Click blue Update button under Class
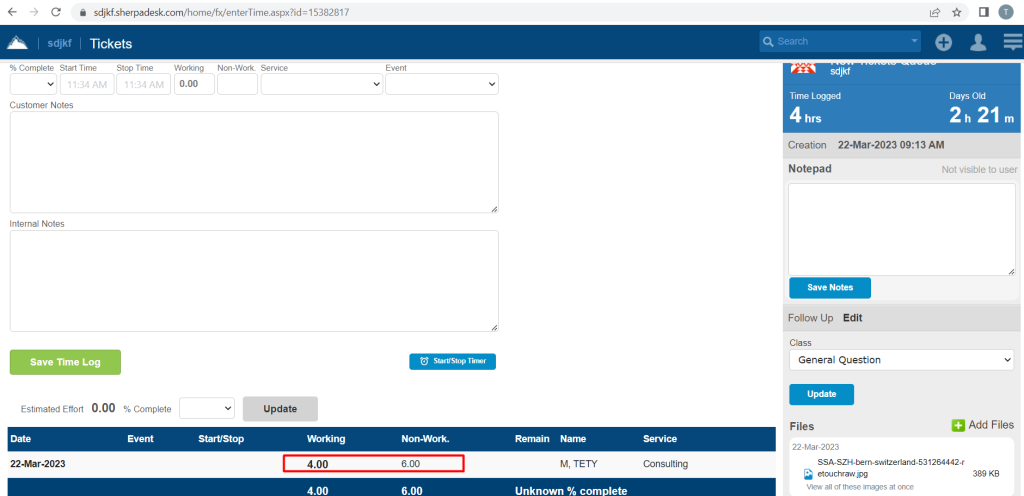This screenshot has width=1024, height=496. (822, 394)
